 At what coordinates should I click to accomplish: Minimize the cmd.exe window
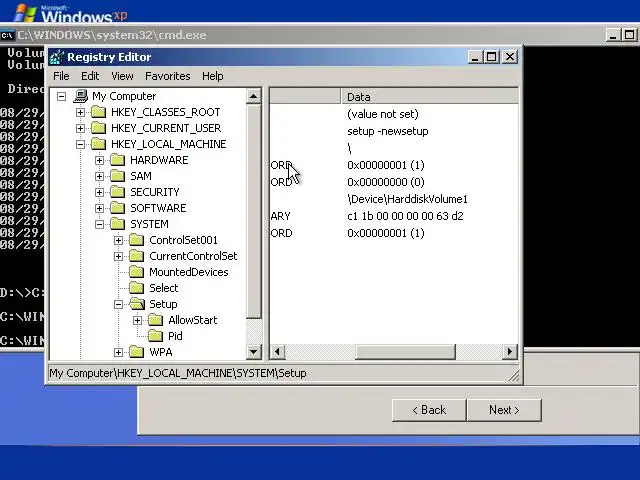tap(613, 36)
